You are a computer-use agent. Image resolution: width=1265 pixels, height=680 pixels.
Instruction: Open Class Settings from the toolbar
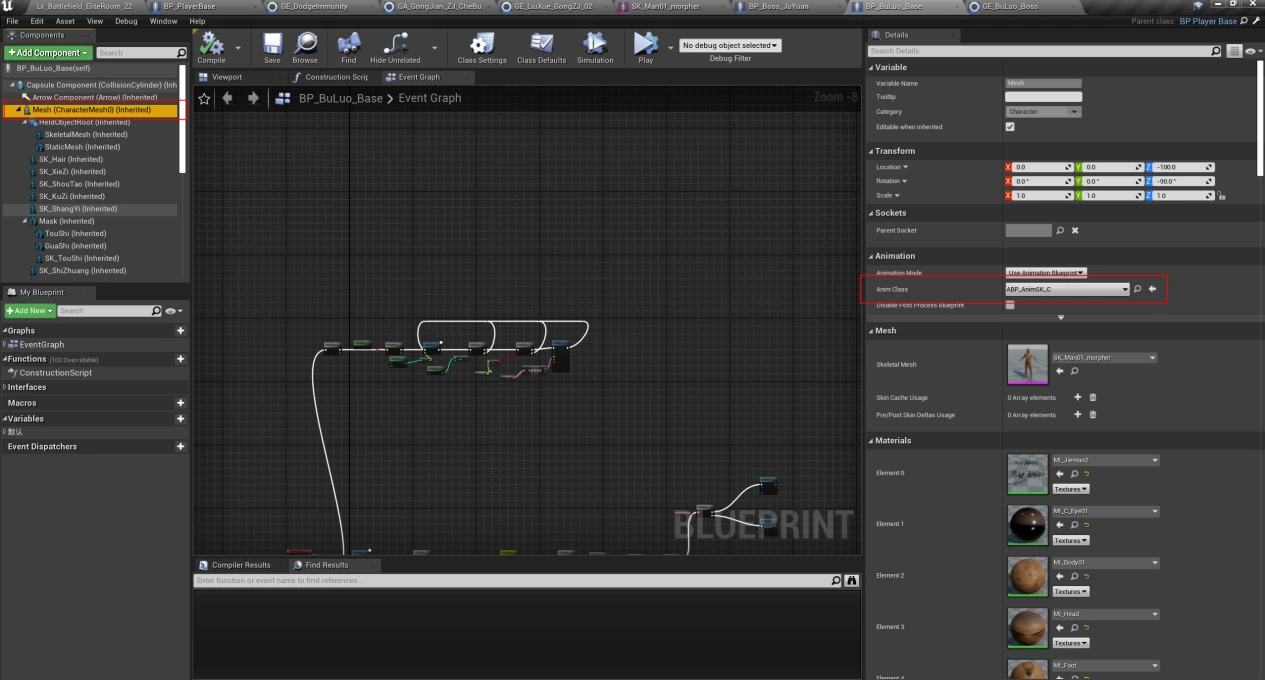[x=481, y=45]
